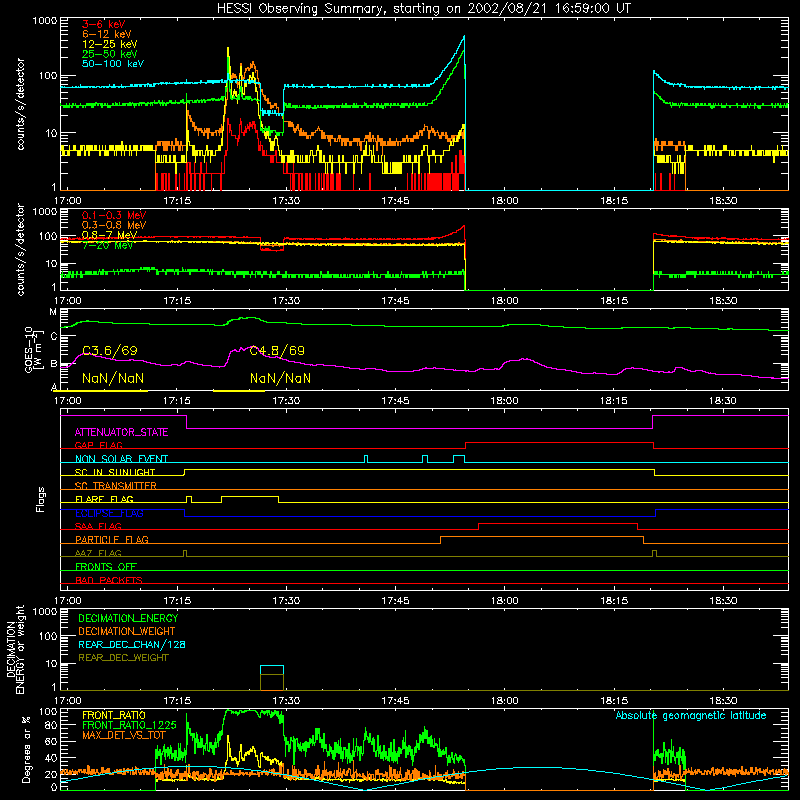Click the PARTICLE_FLAG label
The height and width of the screenshot is (800, 800).
(112, 540)
